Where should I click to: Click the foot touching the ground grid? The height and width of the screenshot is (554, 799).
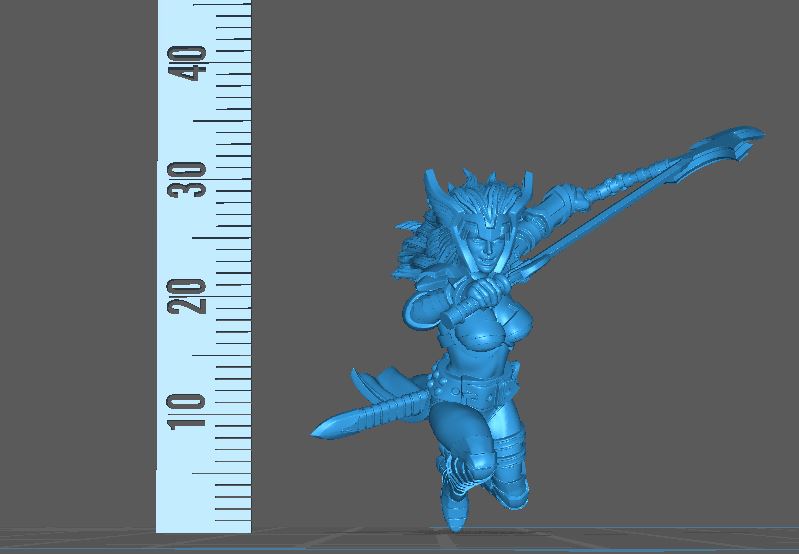455,520
